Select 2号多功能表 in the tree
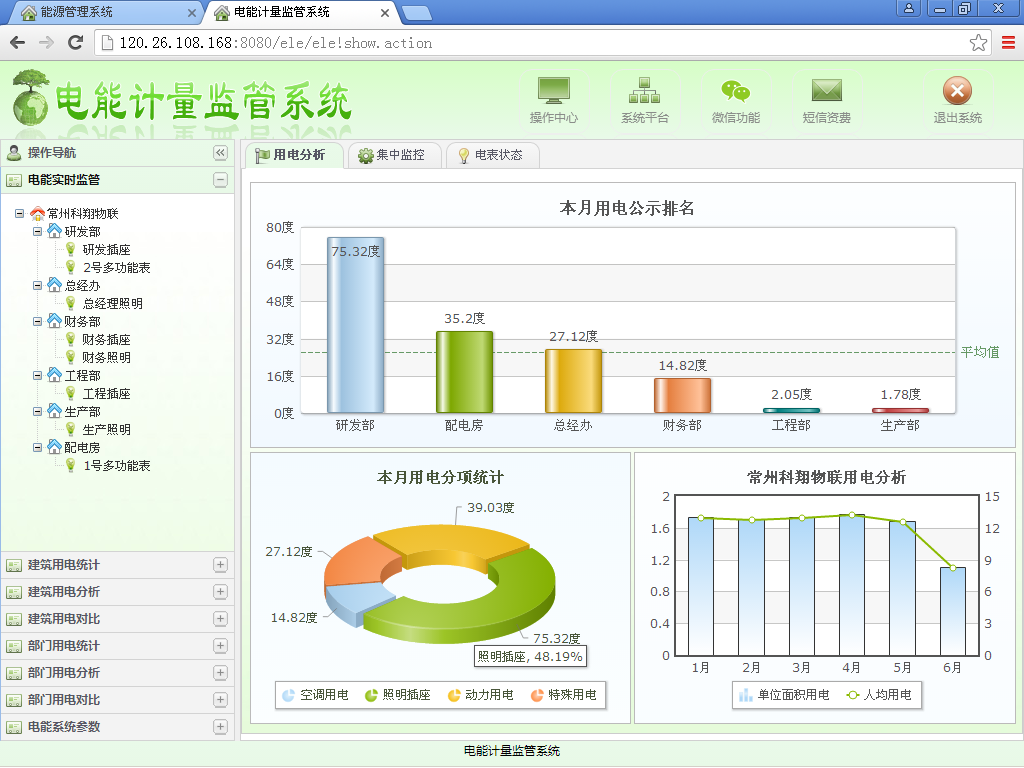Screen dimensions: 1024x768 [116, 267]
